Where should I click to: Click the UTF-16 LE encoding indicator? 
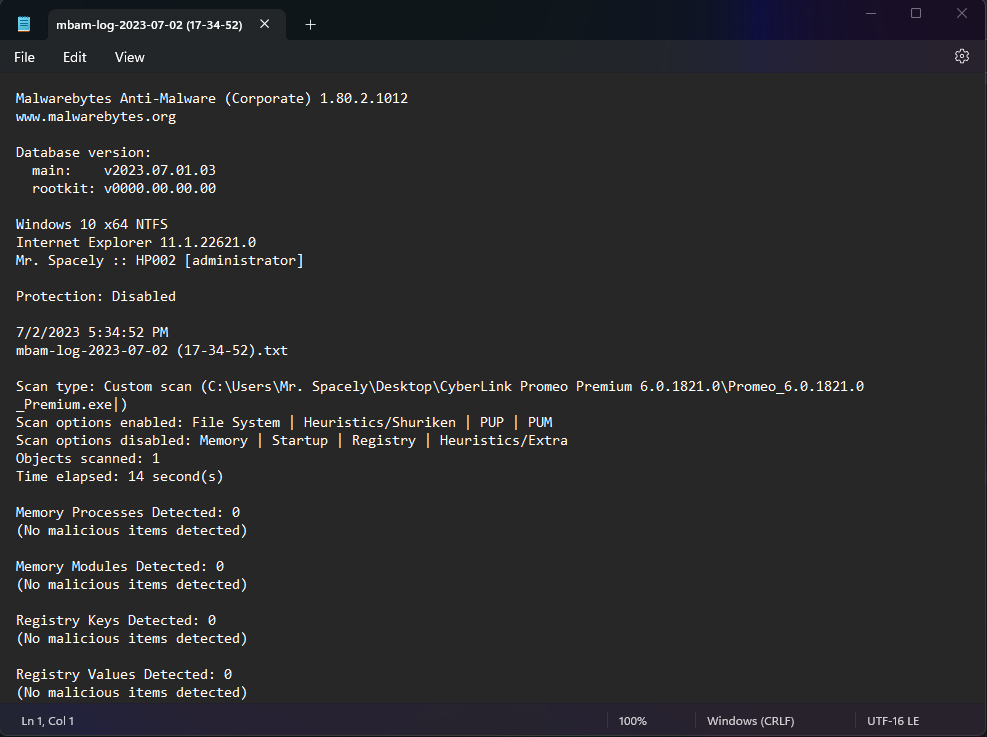point(893,721)
